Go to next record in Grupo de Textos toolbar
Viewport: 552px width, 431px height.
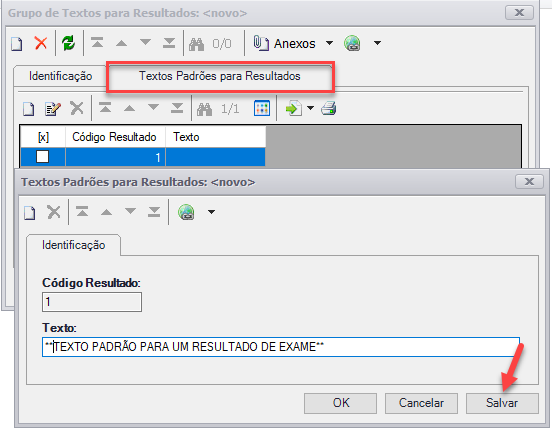point(145,43)
